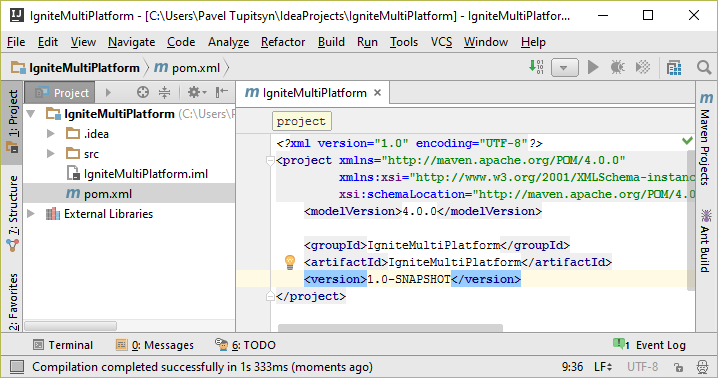Image resolution: width=718 pixels, height=378 pixels.
Task: Toggle the 1: Project side tool window
Action: coord(12,122)
